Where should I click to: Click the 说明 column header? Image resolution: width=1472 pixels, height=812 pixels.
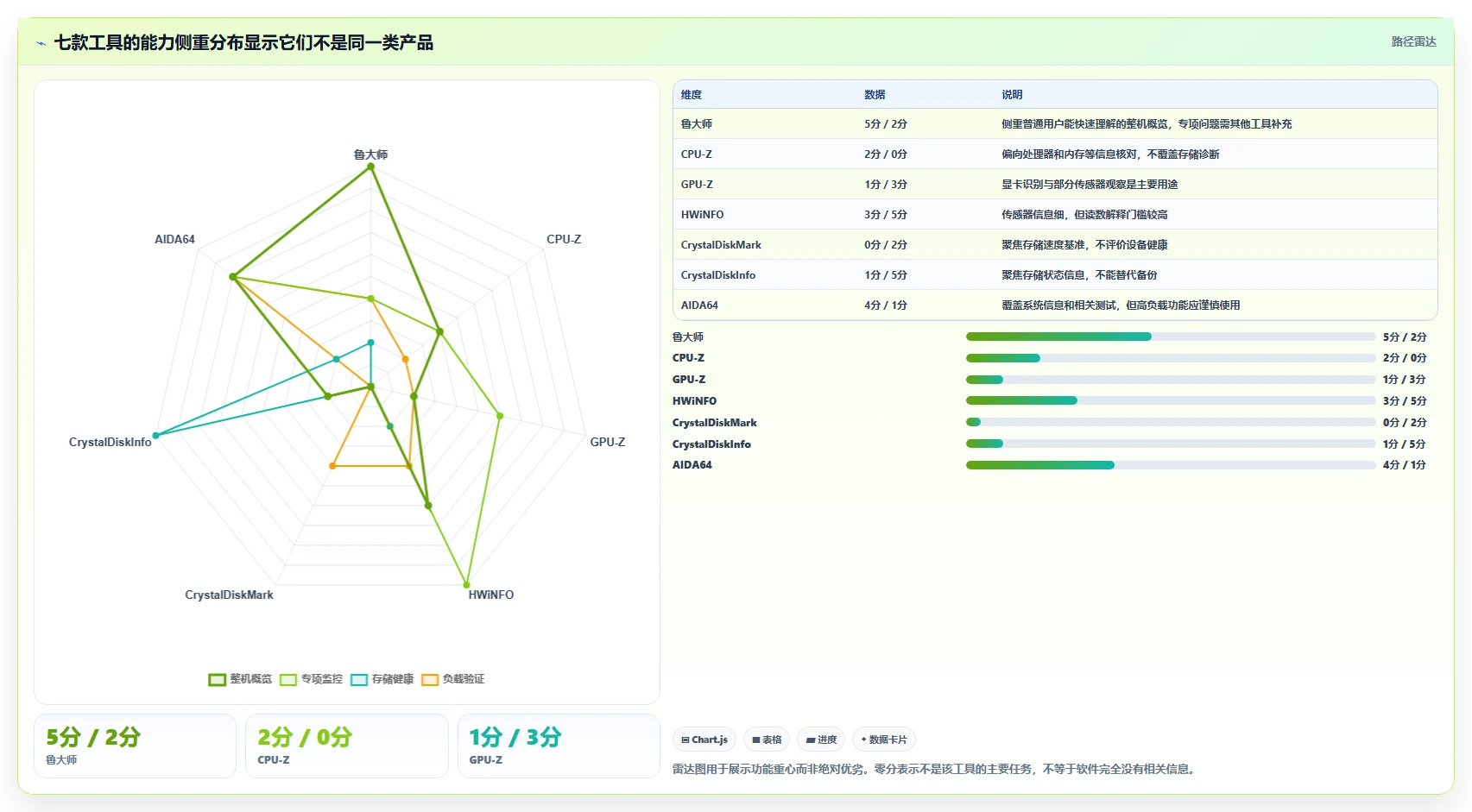[1012, 95]
